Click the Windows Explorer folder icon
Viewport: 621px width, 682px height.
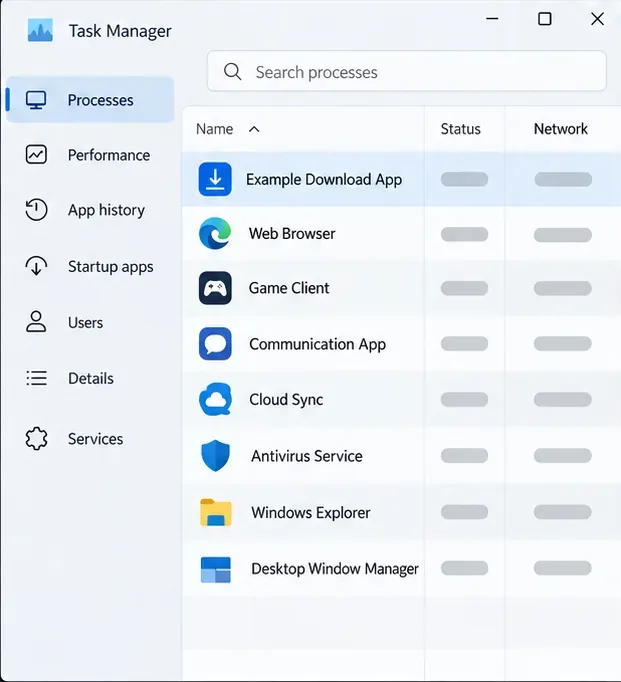tap(215, 512)
